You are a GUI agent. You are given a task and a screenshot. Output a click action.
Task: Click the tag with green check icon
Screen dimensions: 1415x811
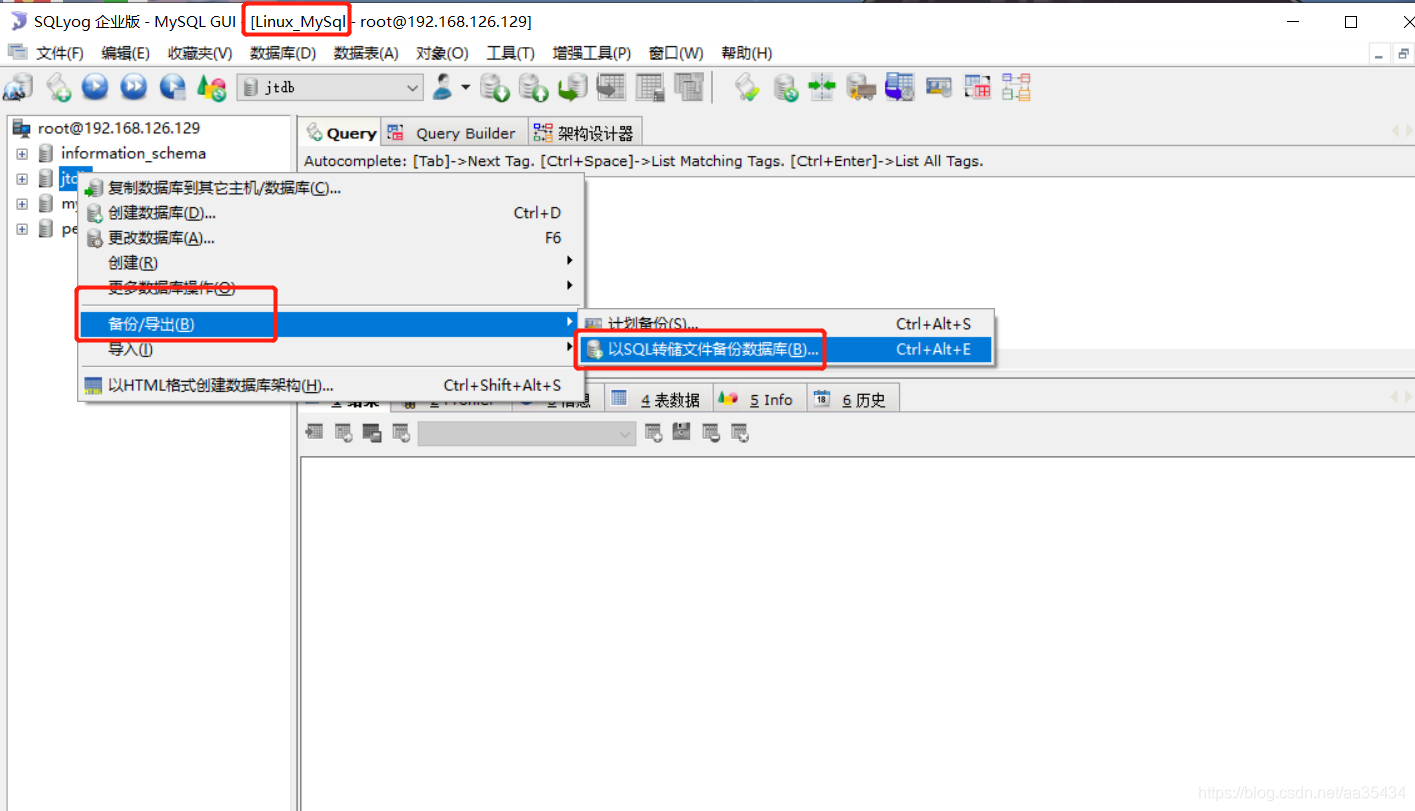click(747, 88)
